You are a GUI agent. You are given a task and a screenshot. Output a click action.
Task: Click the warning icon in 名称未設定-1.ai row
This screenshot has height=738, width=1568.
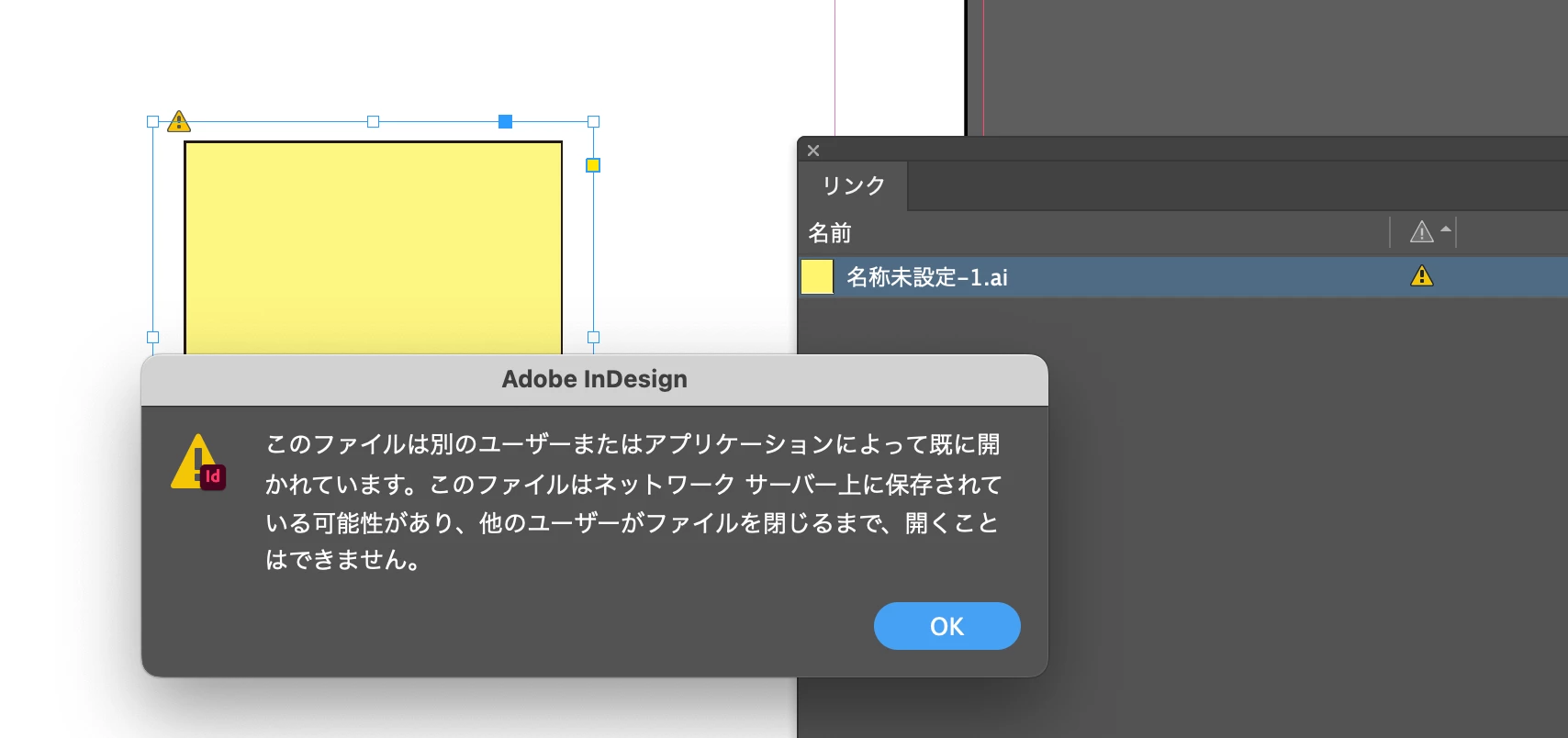click(x=1422, y=275)
